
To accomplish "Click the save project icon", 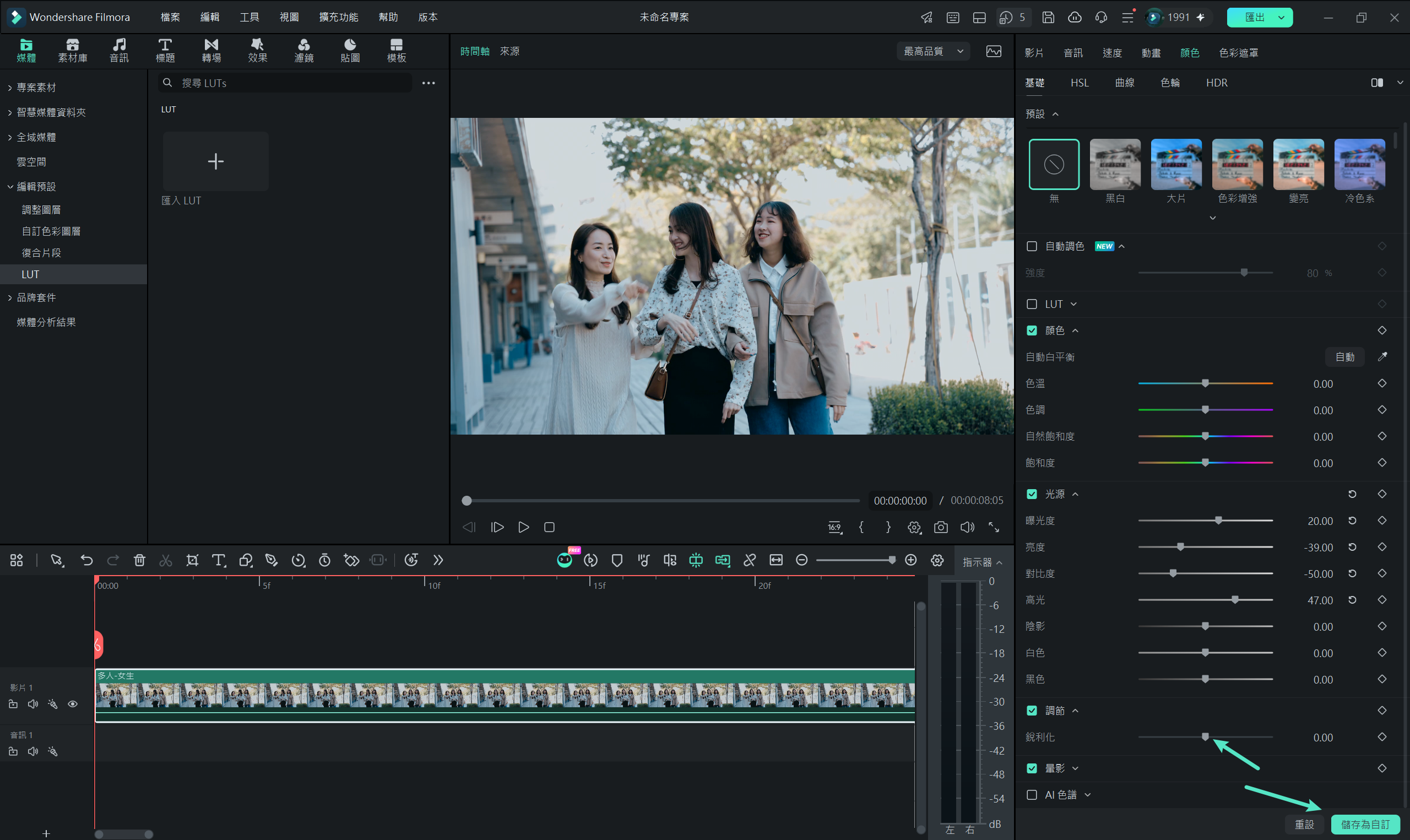I will 1048,17.
